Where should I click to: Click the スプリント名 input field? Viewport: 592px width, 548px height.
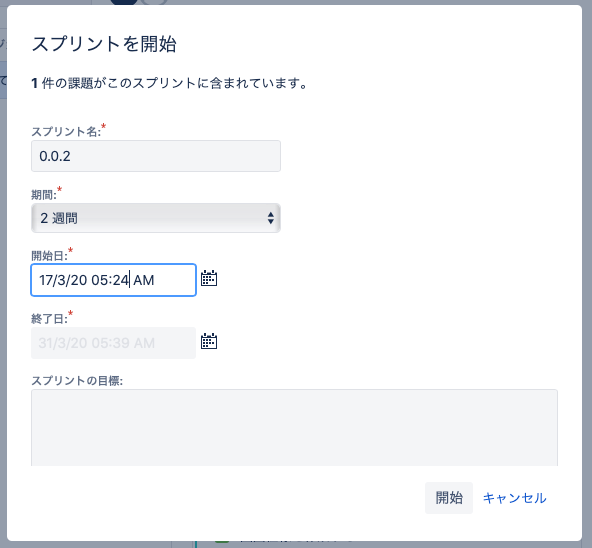156,156
